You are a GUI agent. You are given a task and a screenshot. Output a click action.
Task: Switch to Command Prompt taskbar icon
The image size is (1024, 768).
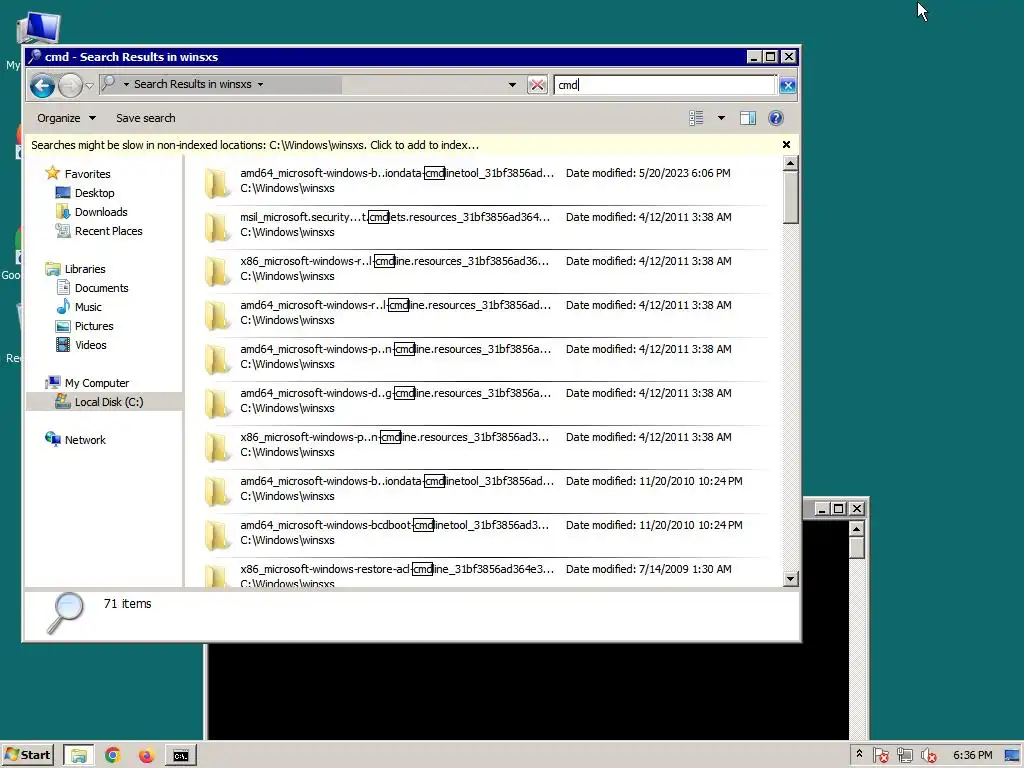tap(180, 756)
